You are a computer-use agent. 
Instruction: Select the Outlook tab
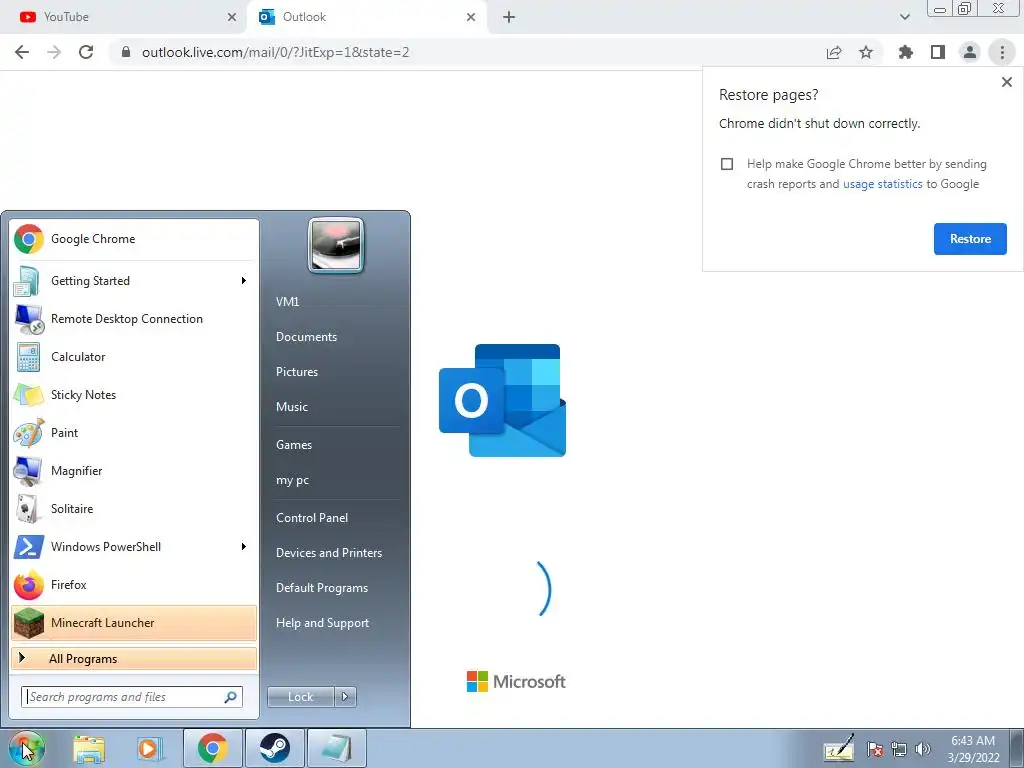point(366,17)
